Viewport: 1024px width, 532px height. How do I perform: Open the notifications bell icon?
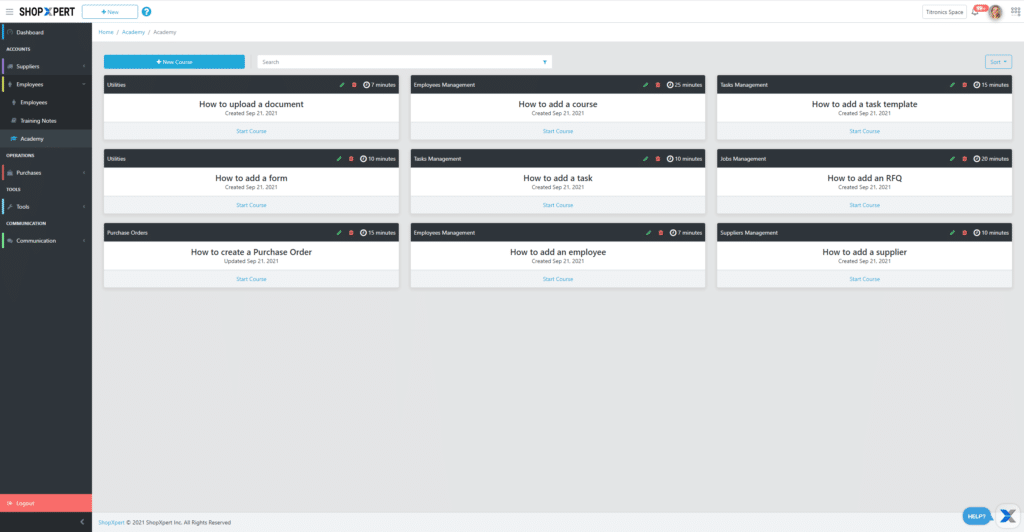976,12
